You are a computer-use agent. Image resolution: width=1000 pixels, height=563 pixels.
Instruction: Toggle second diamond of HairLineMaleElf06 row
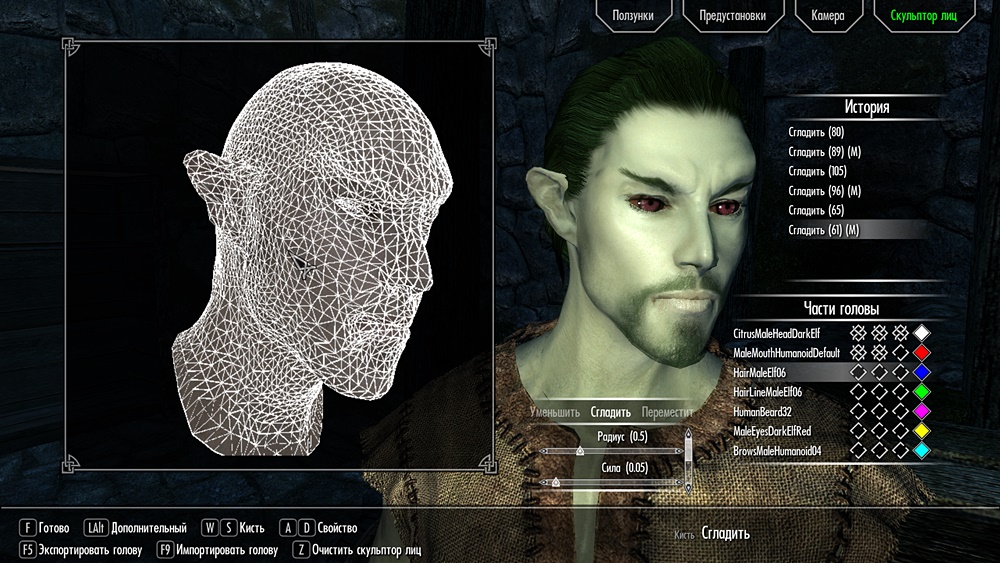point(879,391)
